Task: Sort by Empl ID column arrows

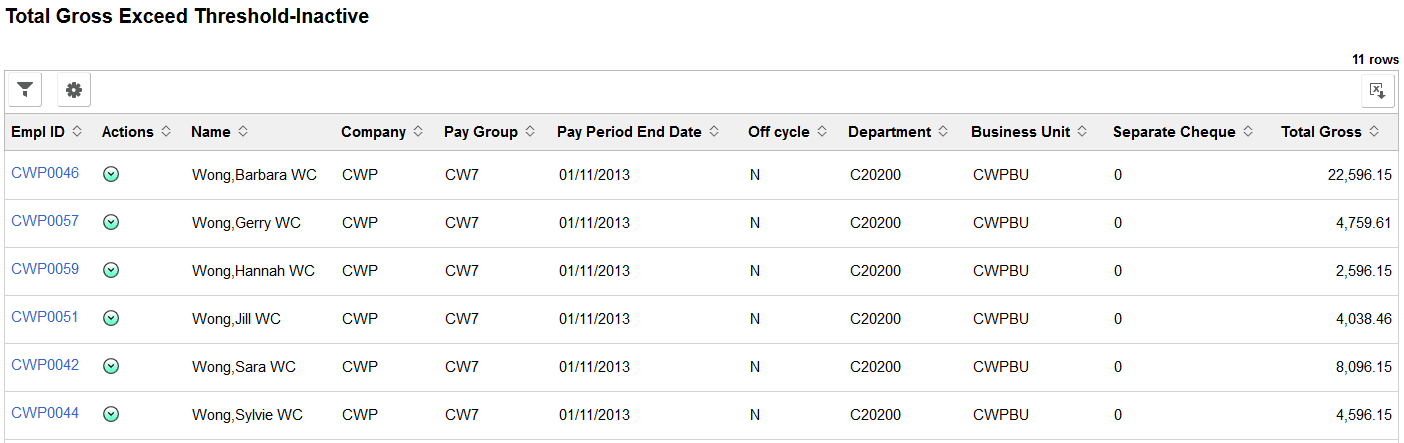Action: coord(77,132)
